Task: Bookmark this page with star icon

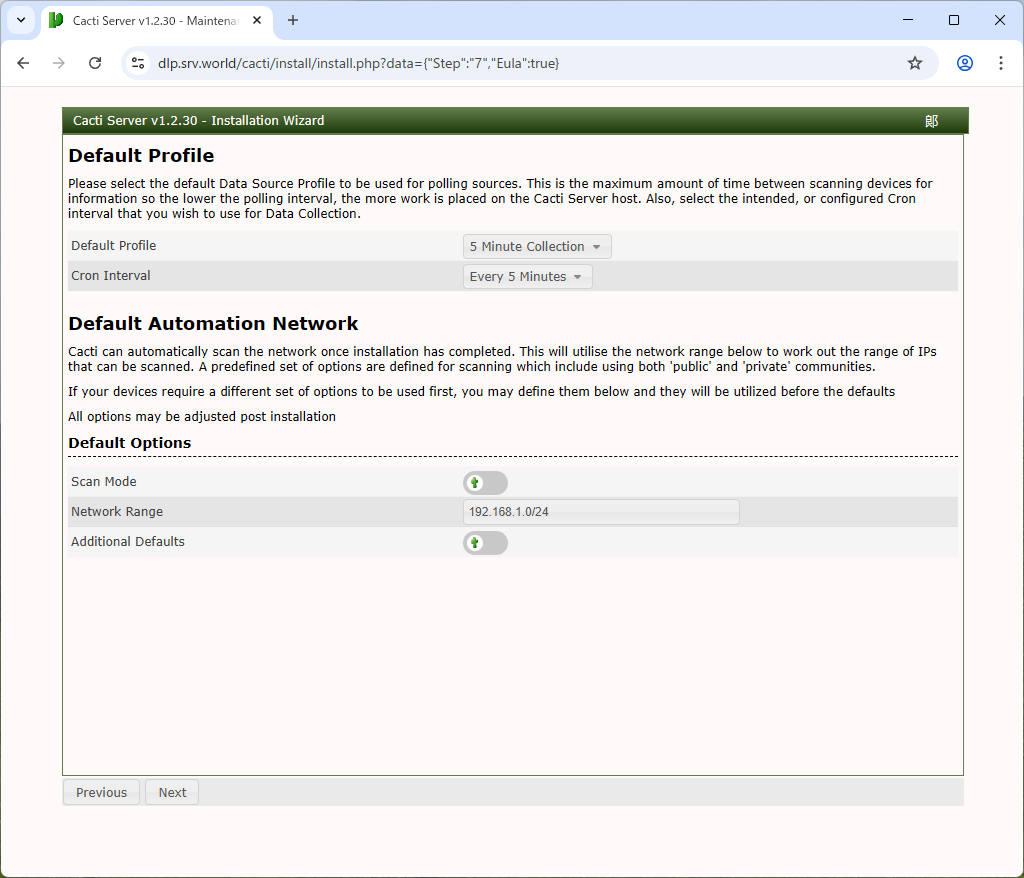Action: click(914, 63)
